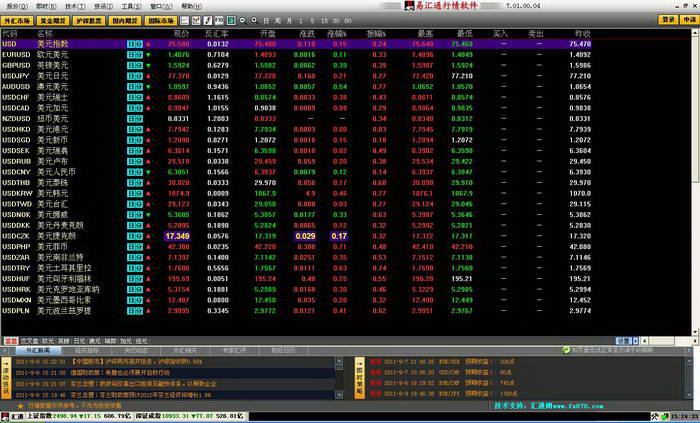The height and width of the screenshot is (423, 700).
Task: Click the 日分 chart badge for USD
Action: pos(135,44)
